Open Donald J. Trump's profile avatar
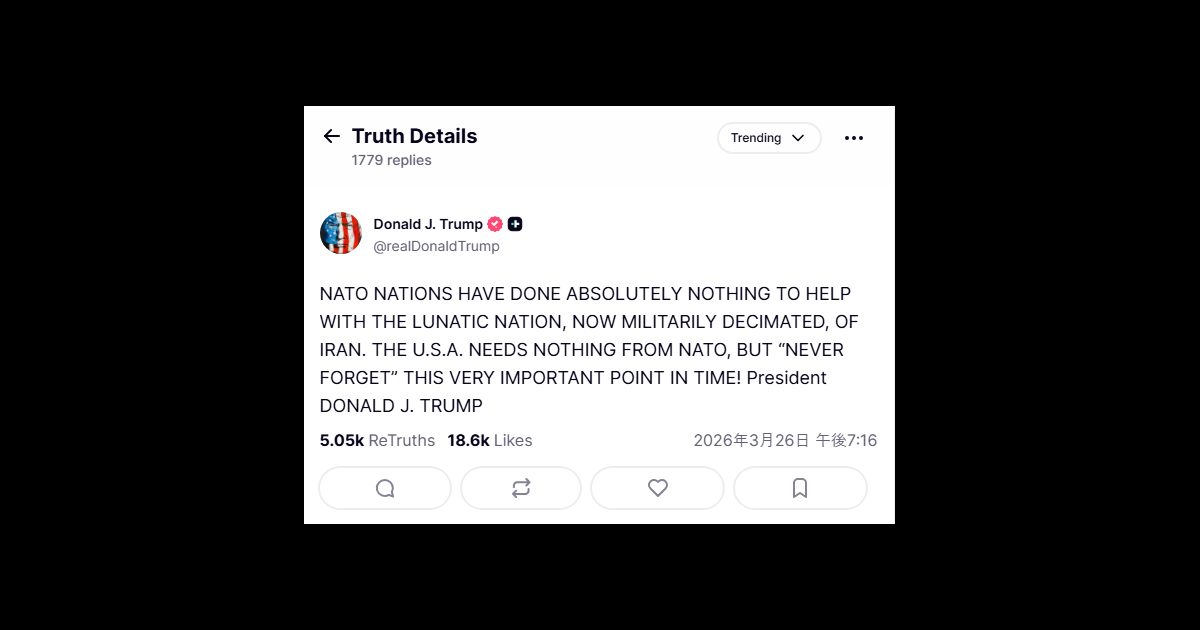The image size is (1200, 630). point(341,233)
